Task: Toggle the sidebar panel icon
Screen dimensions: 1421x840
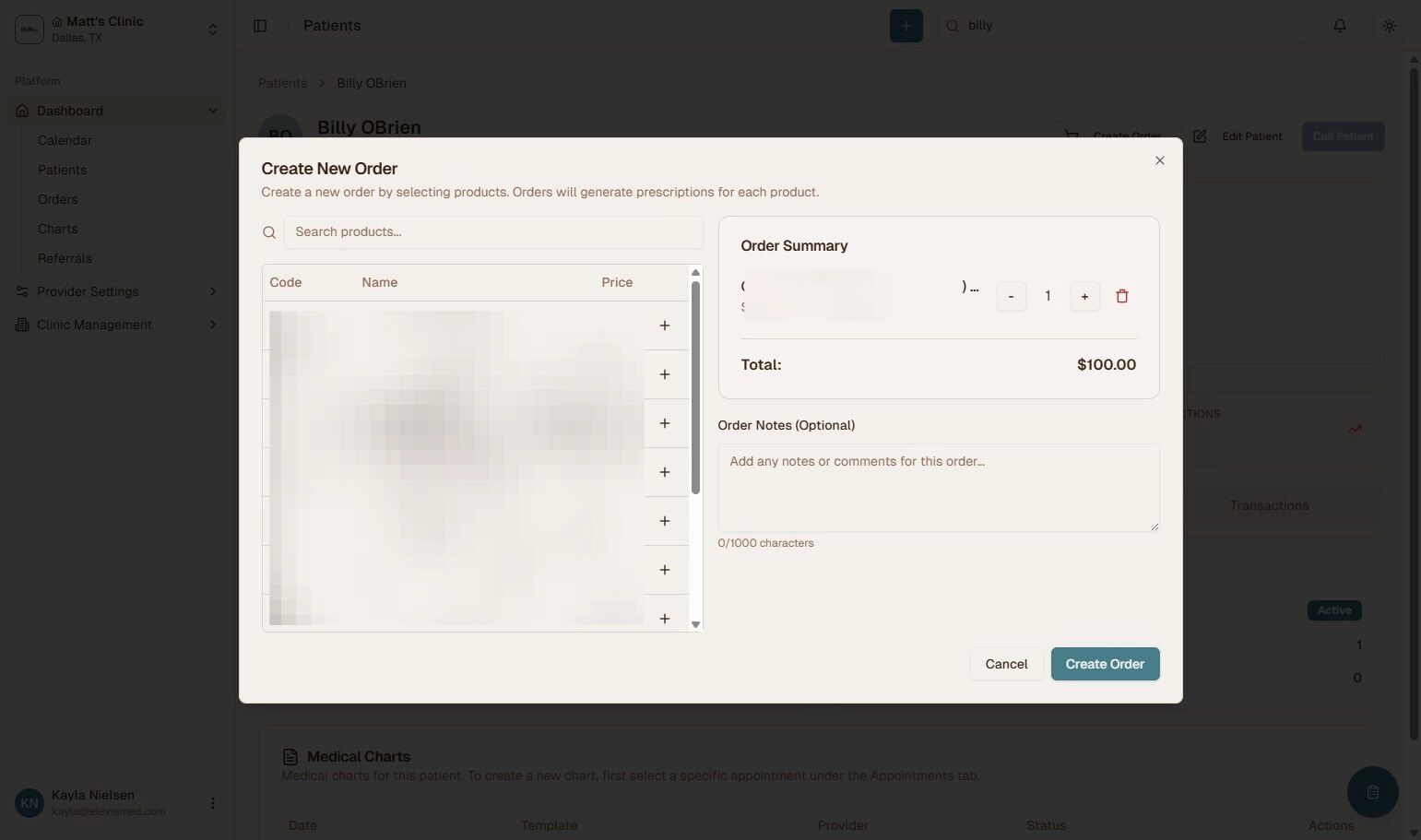Action: point(260,26)
